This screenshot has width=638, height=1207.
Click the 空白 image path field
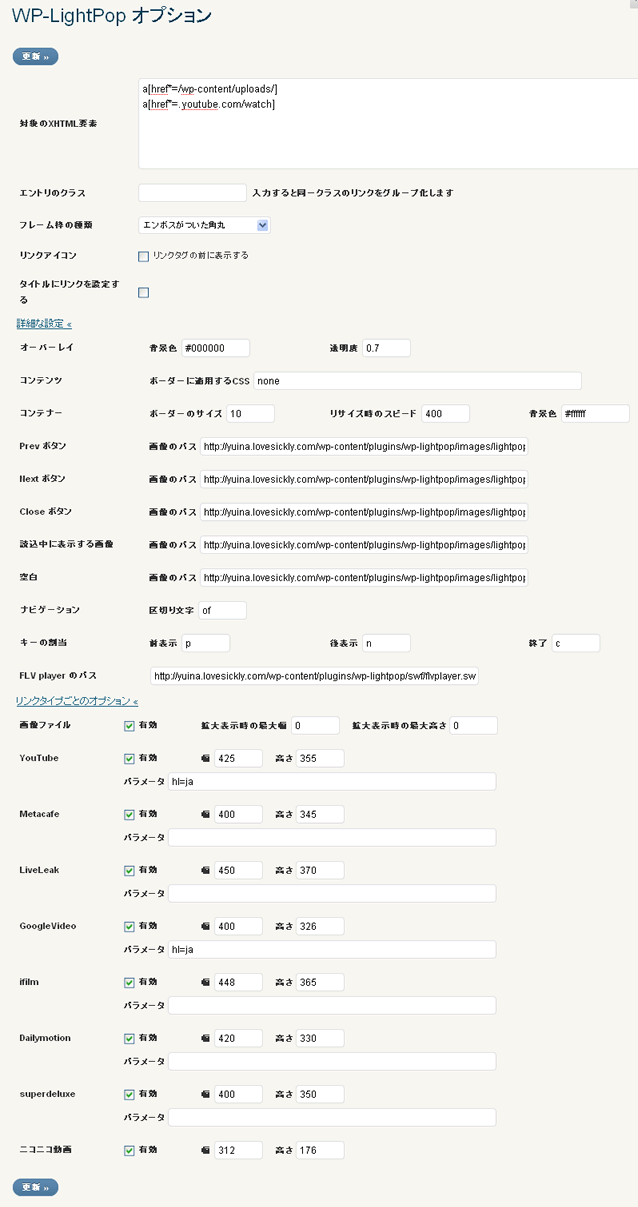364,578
